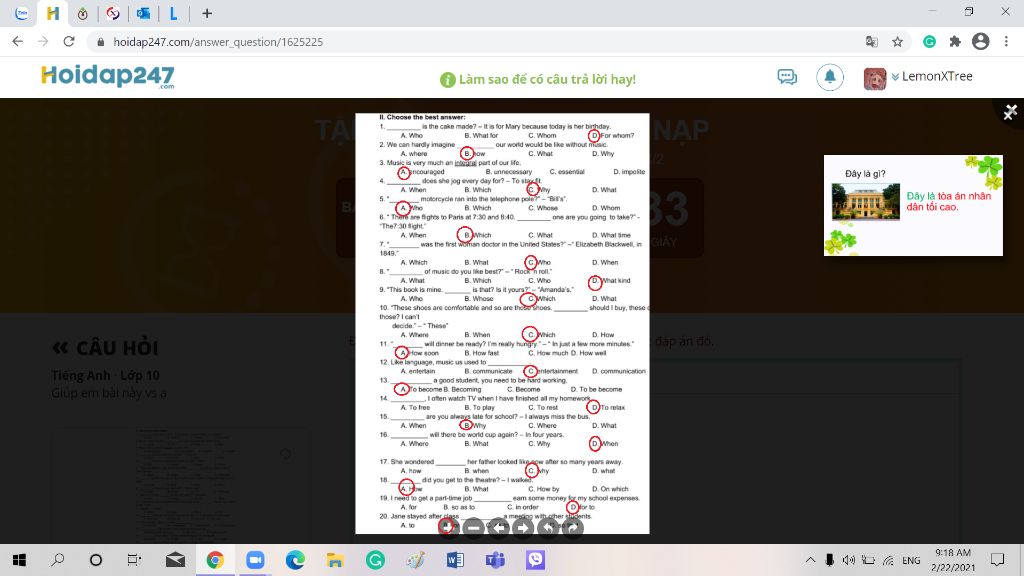Open File Explorer from taskbar
1024x576 pixels.
click(x=335, y=560)
